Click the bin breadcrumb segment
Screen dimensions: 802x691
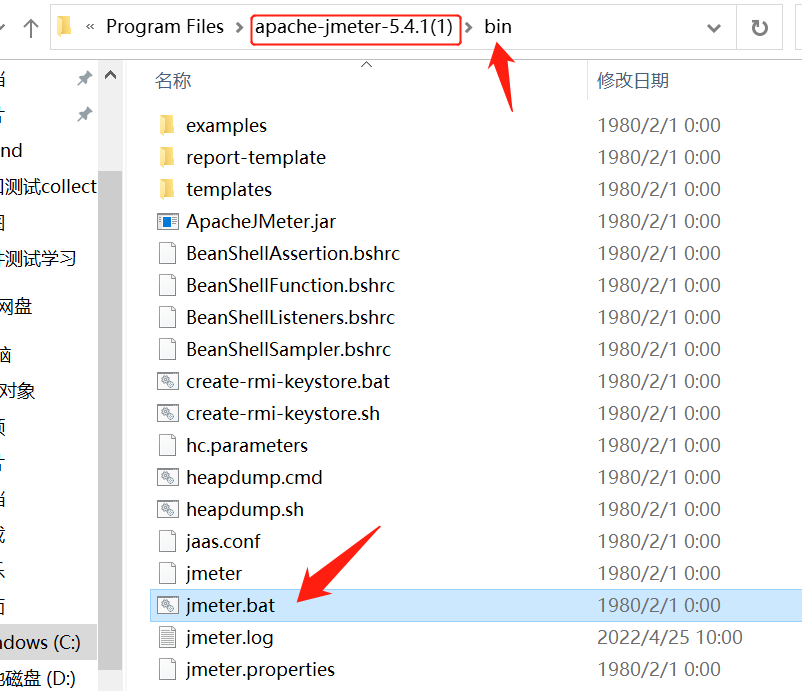pos(498,27)
